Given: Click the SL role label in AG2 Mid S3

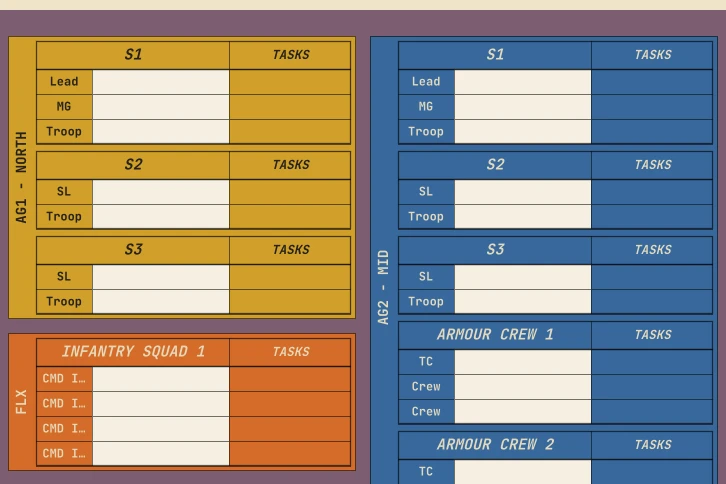Looking at the screenshot, I should 426,277.
